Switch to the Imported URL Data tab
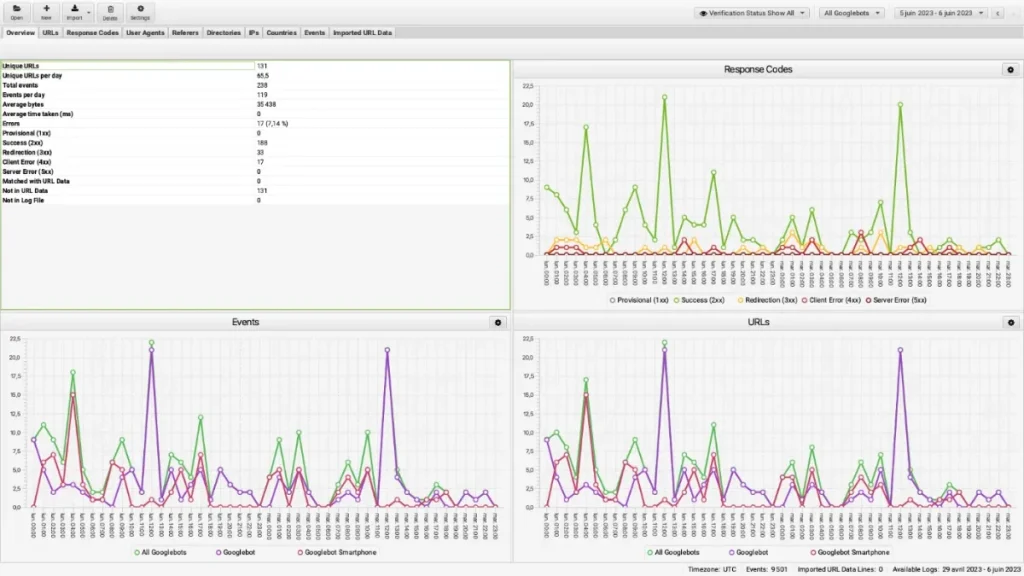 tap(362, 33)
